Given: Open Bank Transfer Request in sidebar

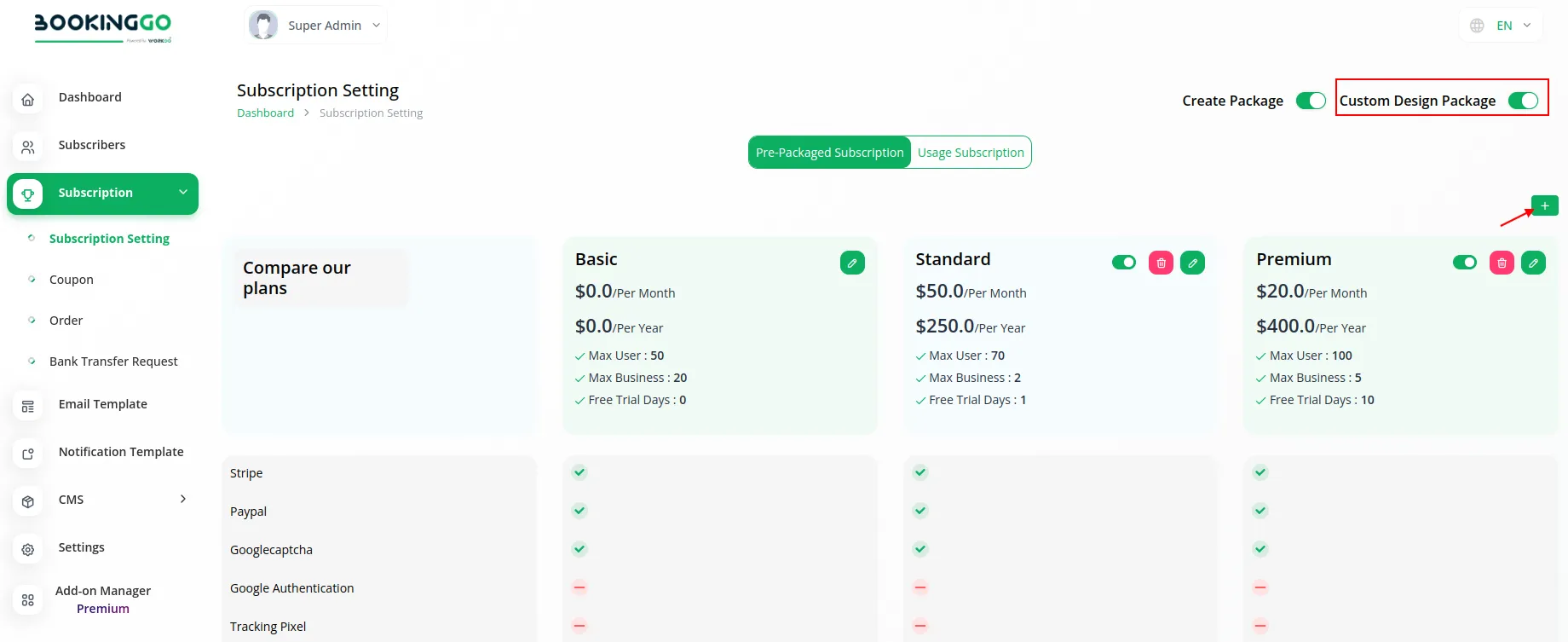Looking at the screenshot, I should point(113,361).
